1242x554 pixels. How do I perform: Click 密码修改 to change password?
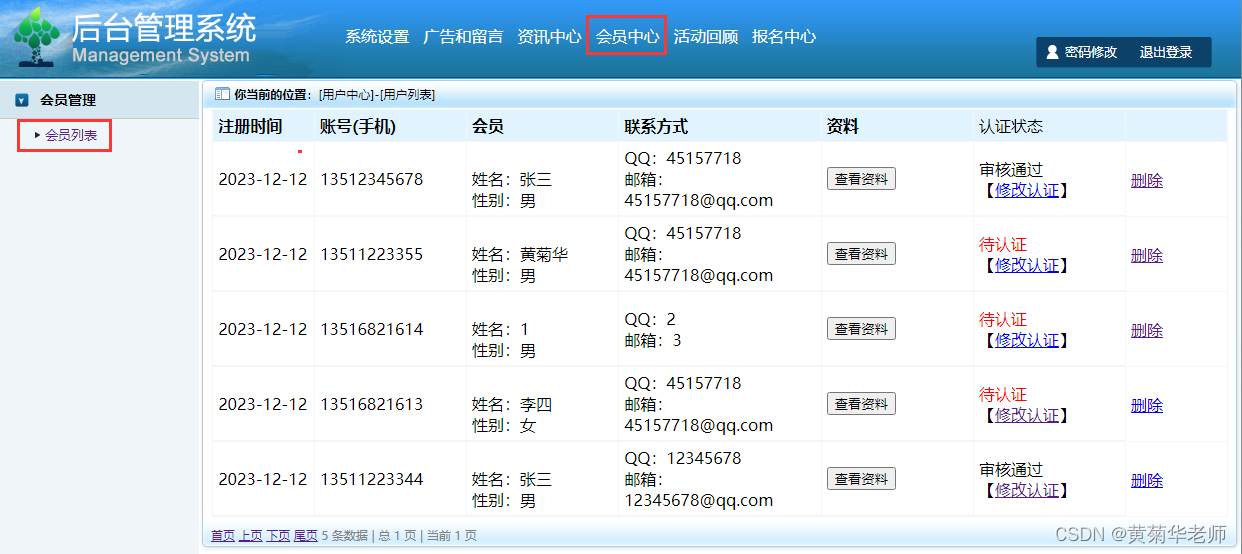pos(1090,52)
